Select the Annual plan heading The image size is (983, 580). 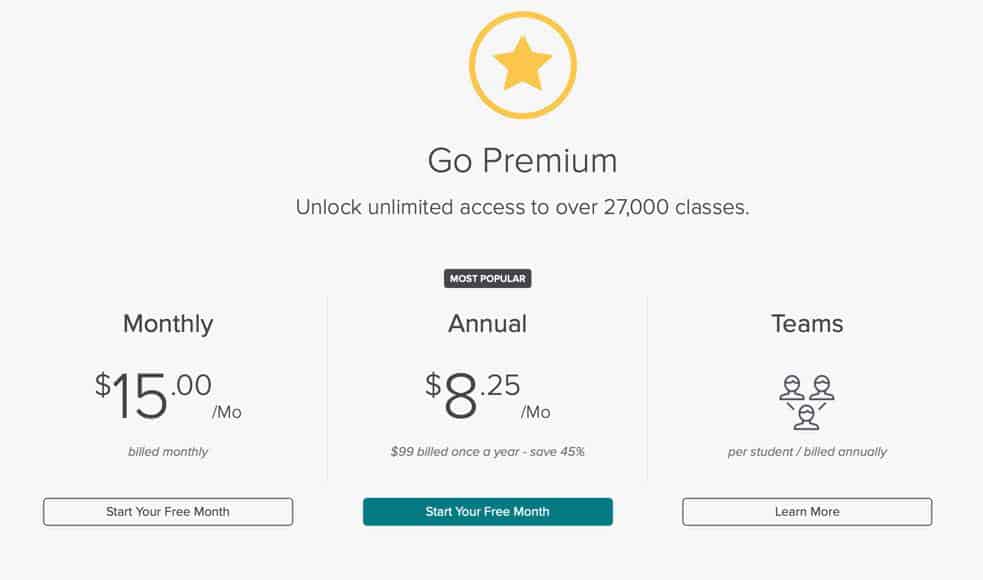tap(487, 324)
